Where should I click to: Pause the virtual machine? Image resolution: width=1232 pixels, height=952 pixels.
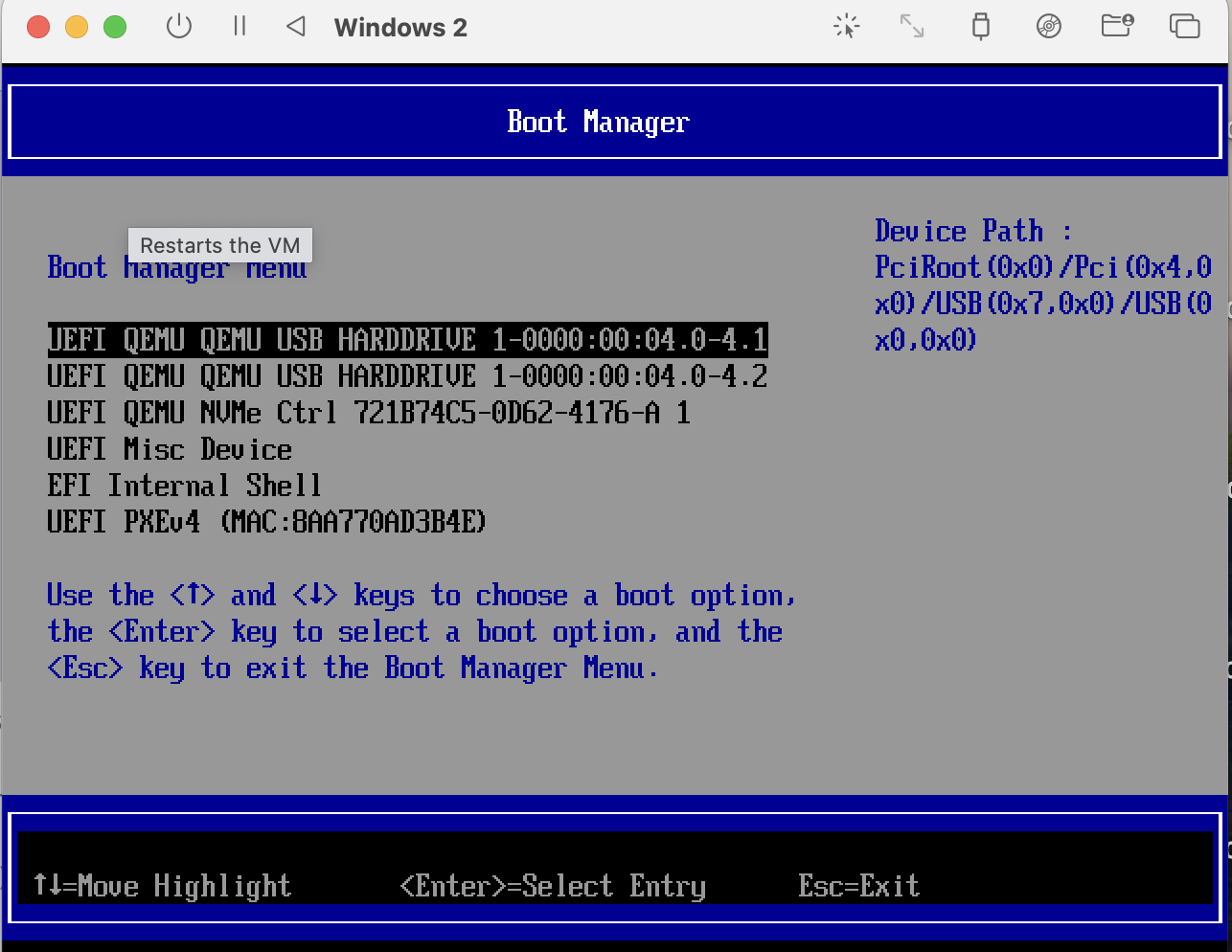point(240,27)
